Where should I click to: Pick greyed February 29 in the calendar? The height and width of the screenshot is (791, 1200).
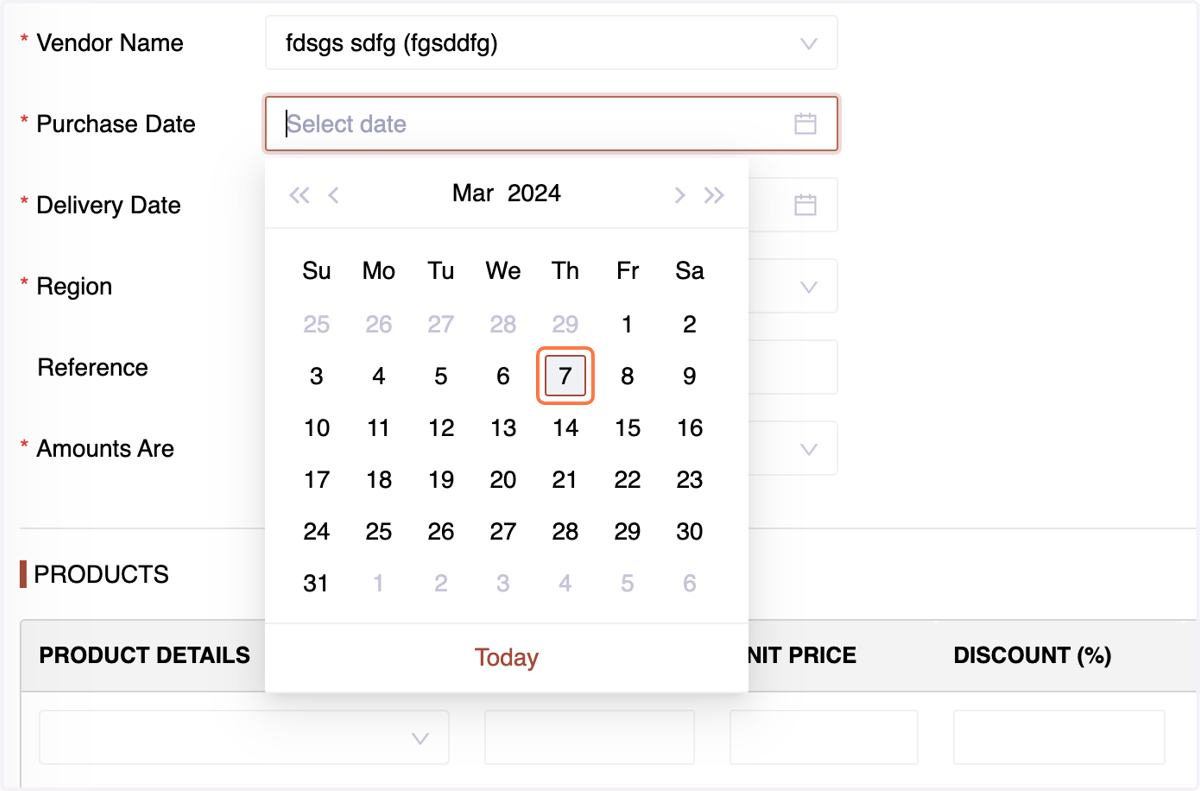565,324
